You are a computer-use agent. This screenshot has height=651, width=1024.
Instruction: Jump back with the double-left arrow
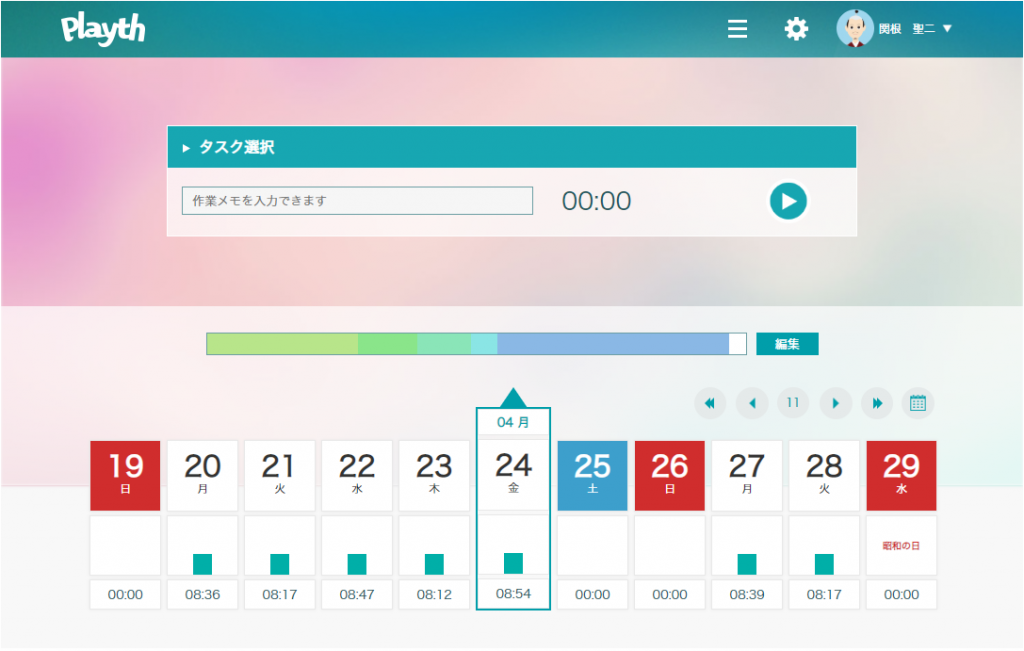[x=710, y=403]
